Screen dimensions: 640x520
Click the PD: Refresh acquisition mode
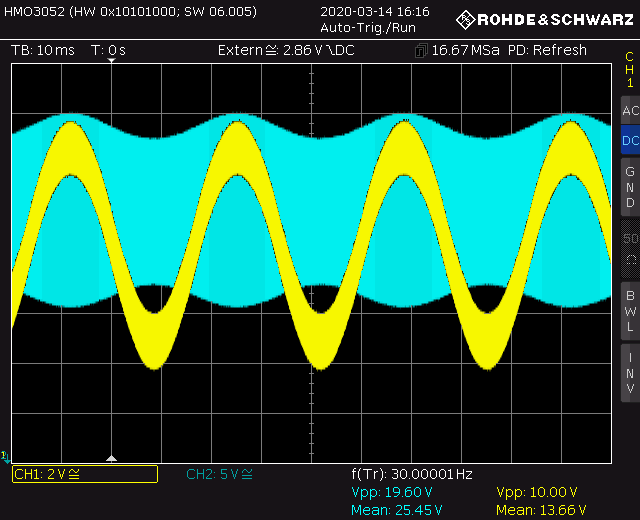tap(547, 50)
